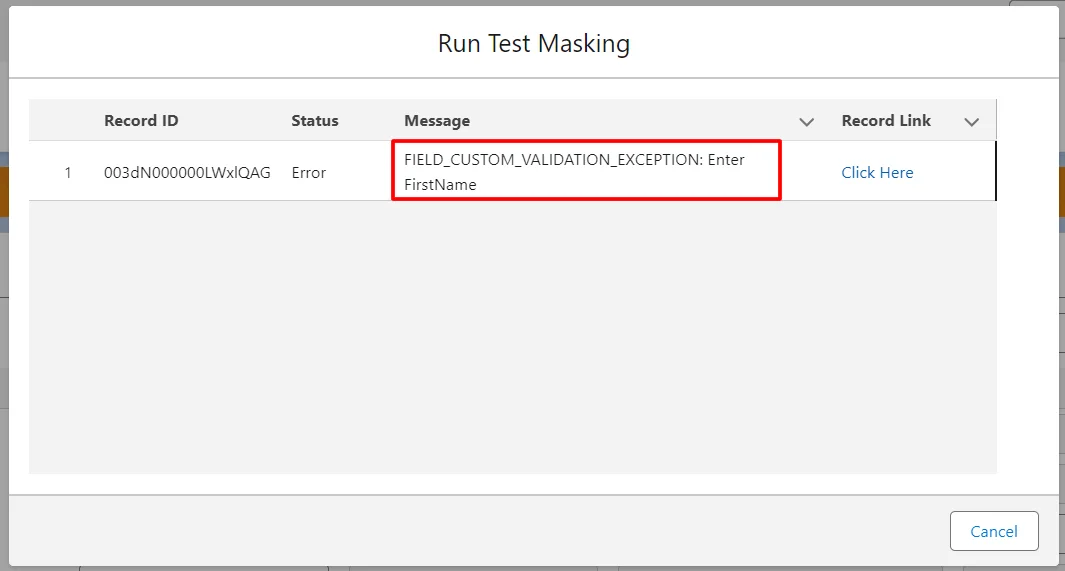Open the Click Here record link
The height and width of the screenshot is (571, 1065).
pyautogui.click(x=877, y=172)
